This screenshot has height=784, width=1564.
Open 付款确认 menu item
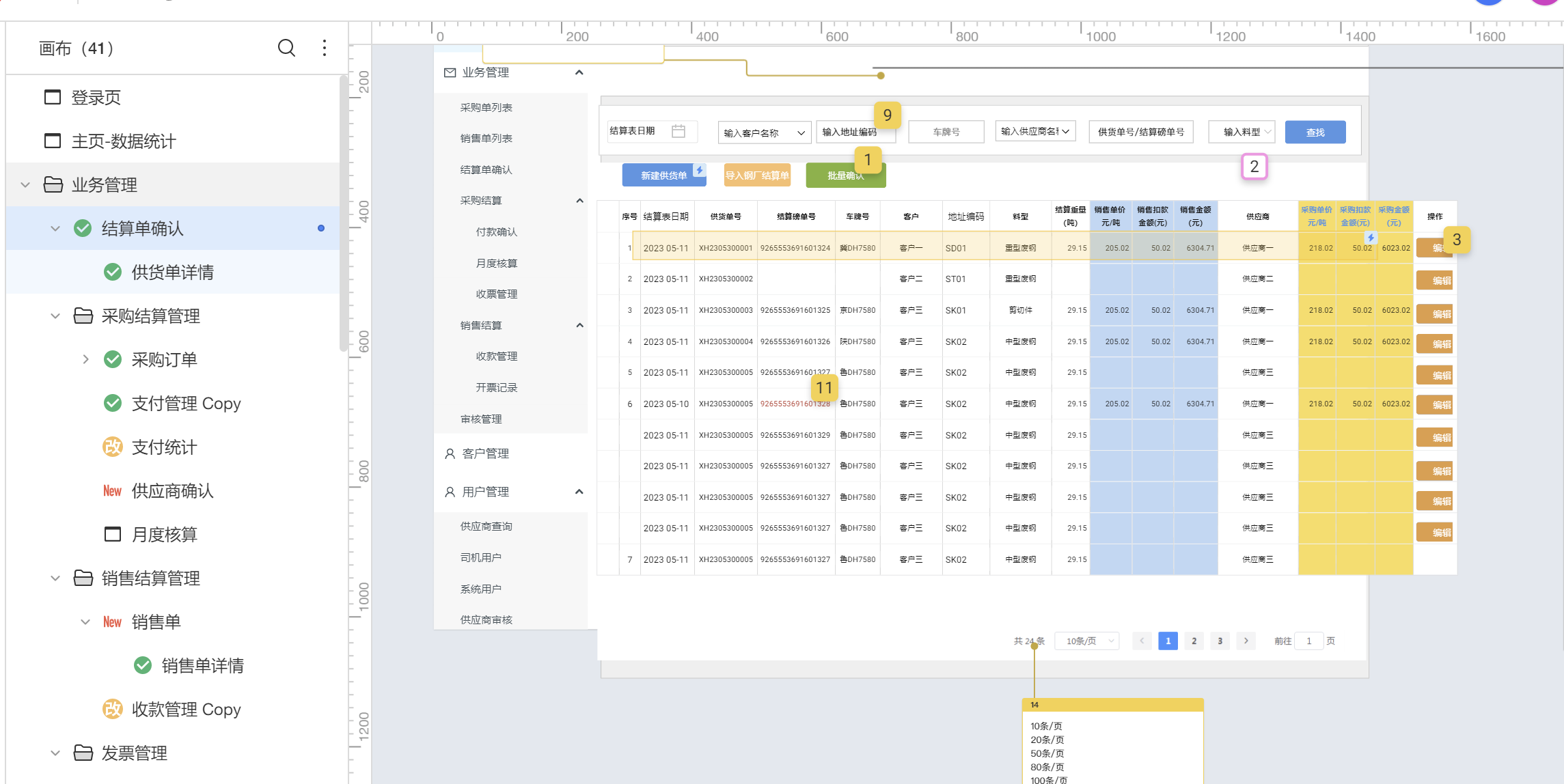pos(496,232)
